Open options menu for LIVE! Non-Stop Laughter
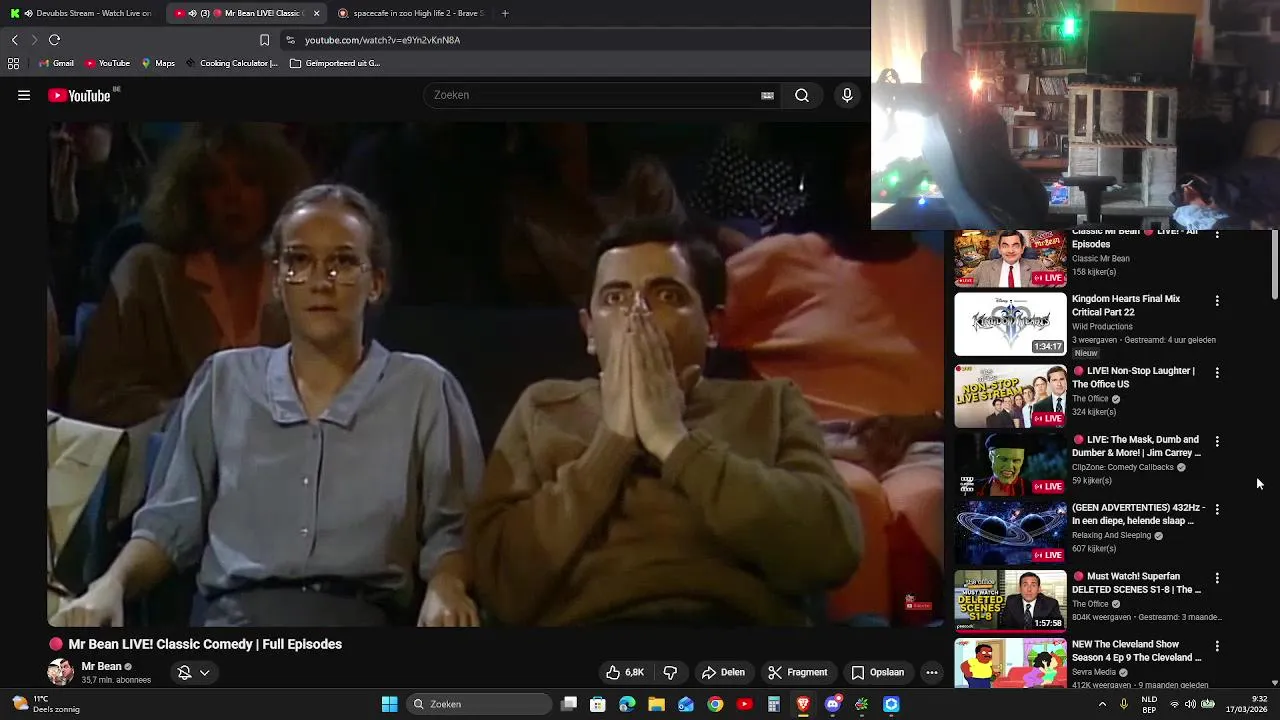The height and width of the screenshot is (720, 1280). [x=1217, y=372]
